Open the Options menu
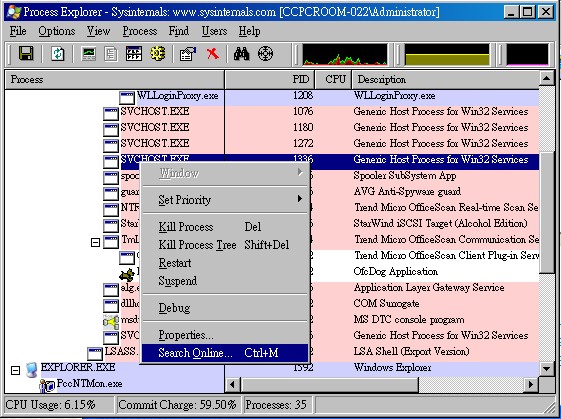Screen dimensions: 561x419 (57, 31)
